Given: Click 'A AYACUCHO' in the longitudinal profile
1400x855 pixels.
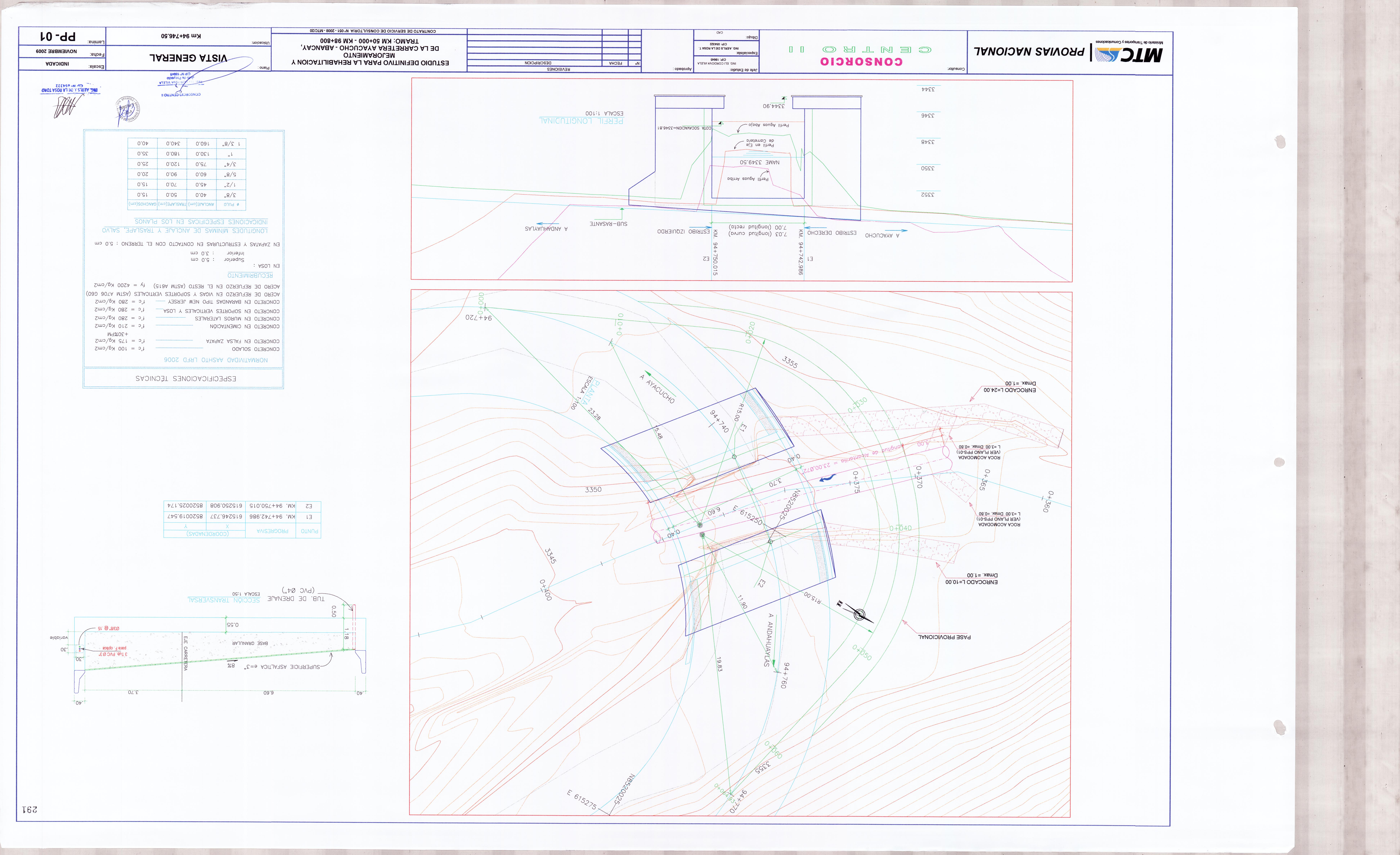Looking at the screenshot, I should pos(882,235).
